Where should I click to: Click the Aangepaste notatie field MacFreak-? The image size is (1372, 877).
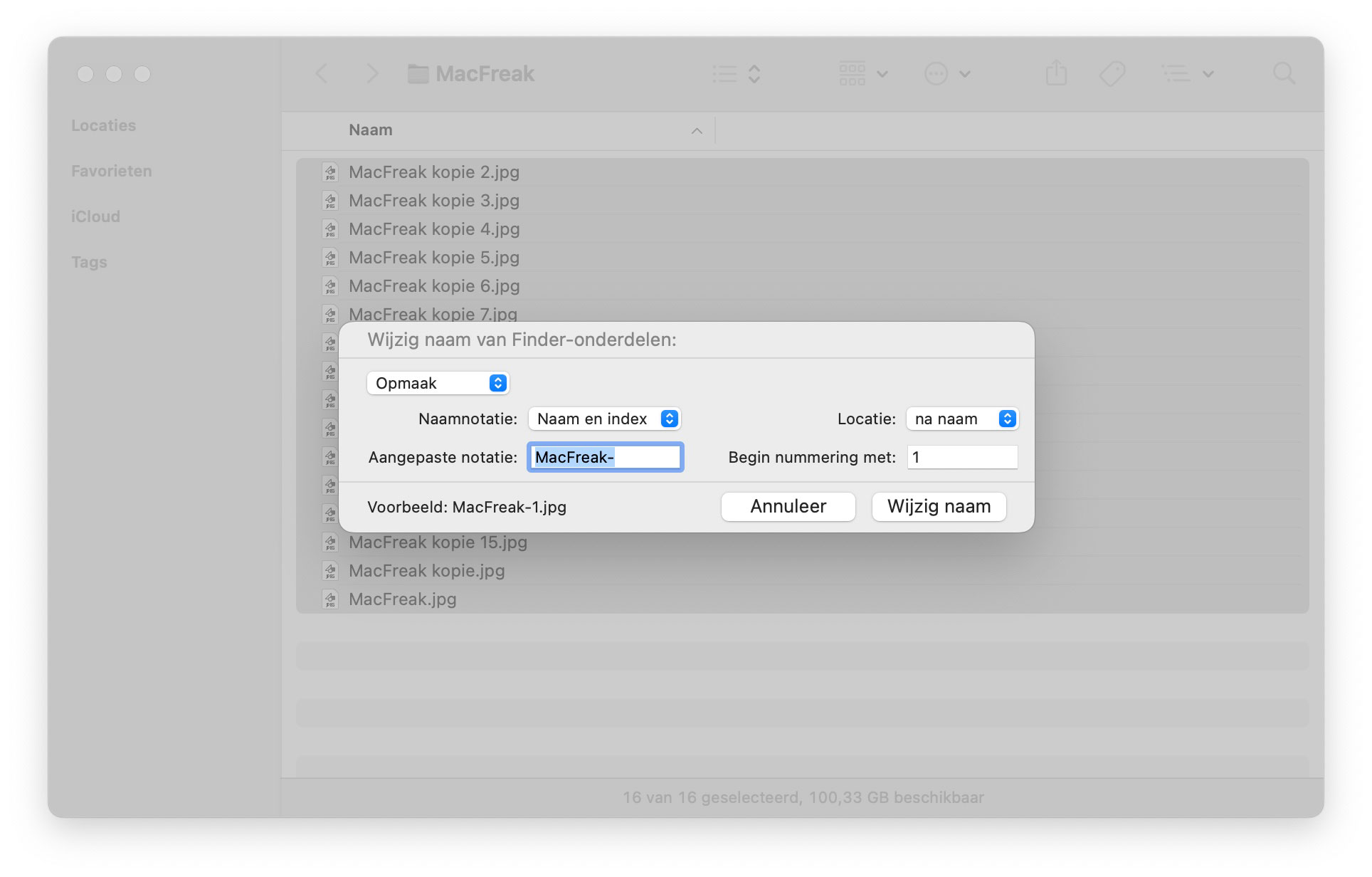click(x=606, y=457)
